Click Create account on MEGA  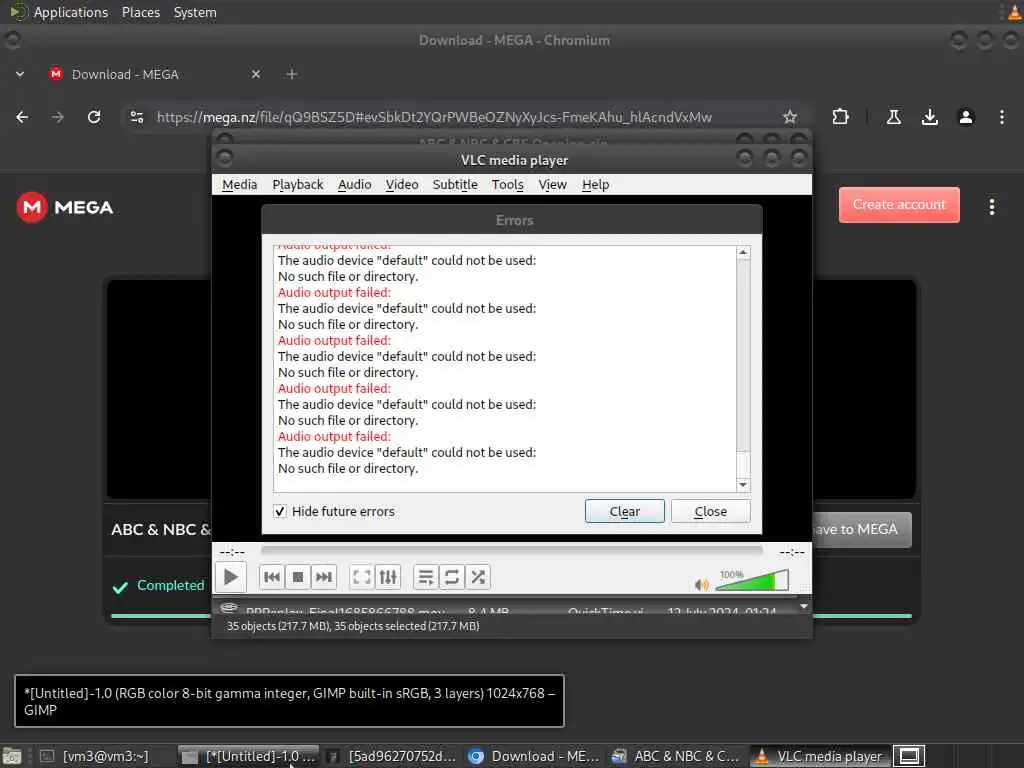(x=899, y=204)
